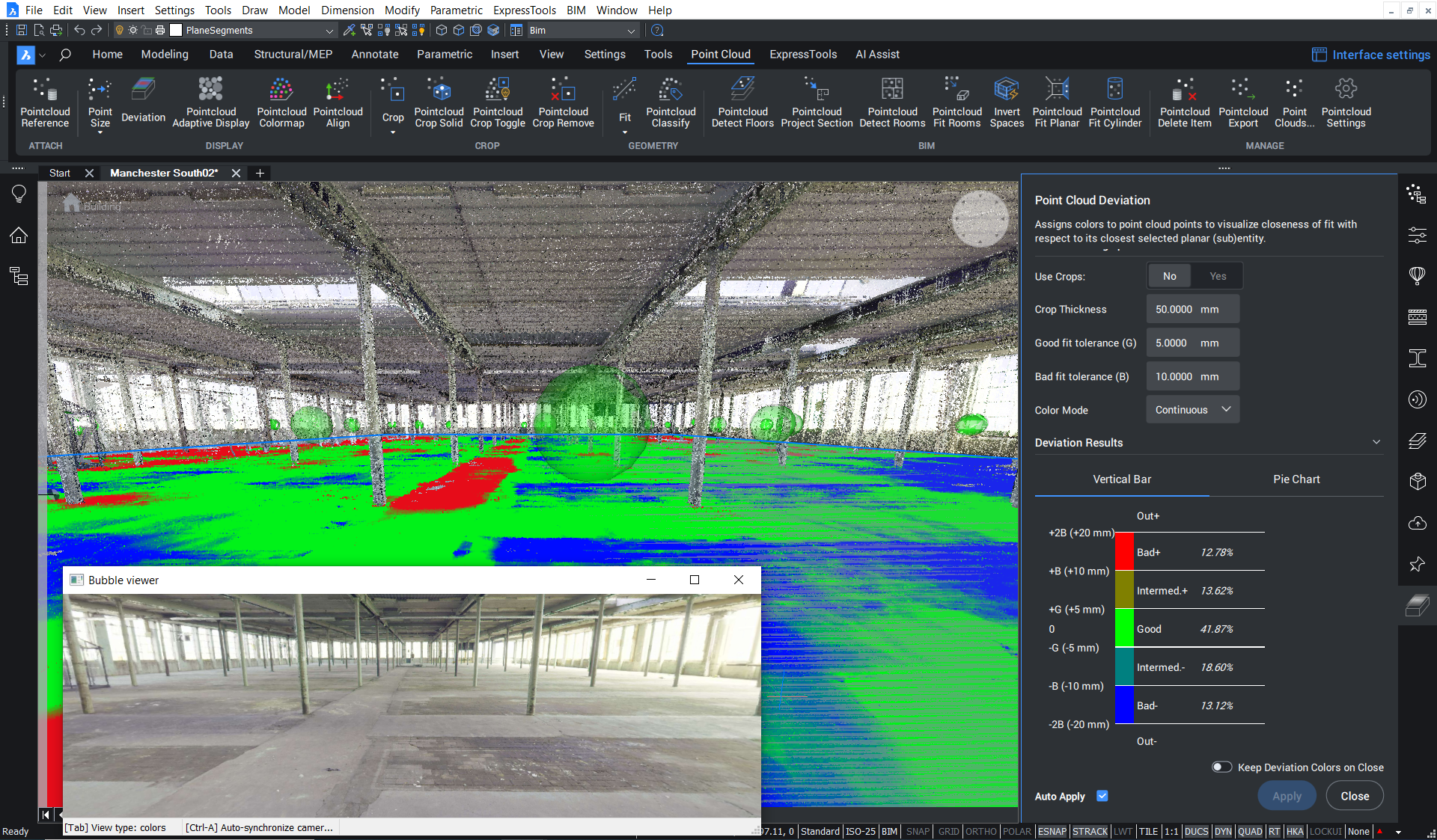Screen dimensions: 1437x840
Task: Activate Pointcloud Fit Planar
Action: (x=1056, y=102)
